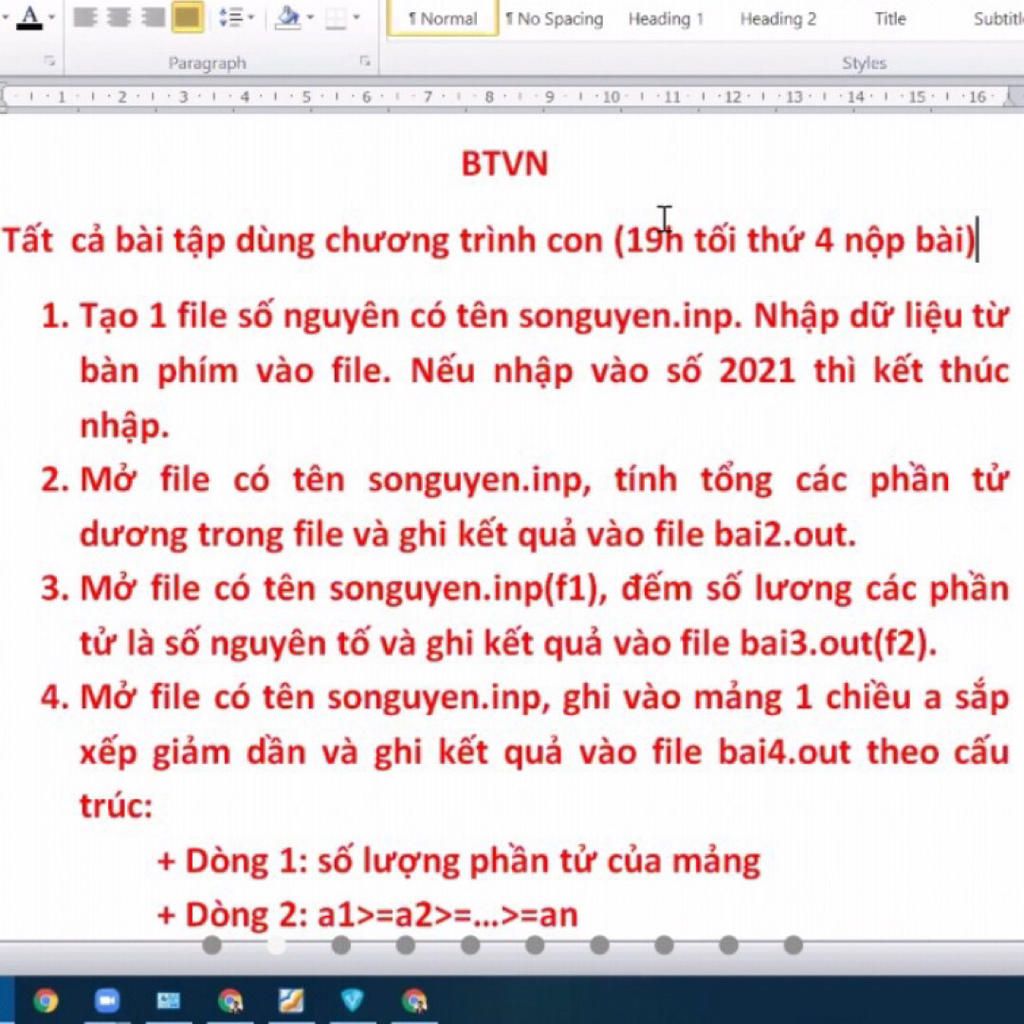Open Google Chrome from the taskbar
Image resolution: width=1024 pixels, height=1024 pixels.
tap(45, 1000)
